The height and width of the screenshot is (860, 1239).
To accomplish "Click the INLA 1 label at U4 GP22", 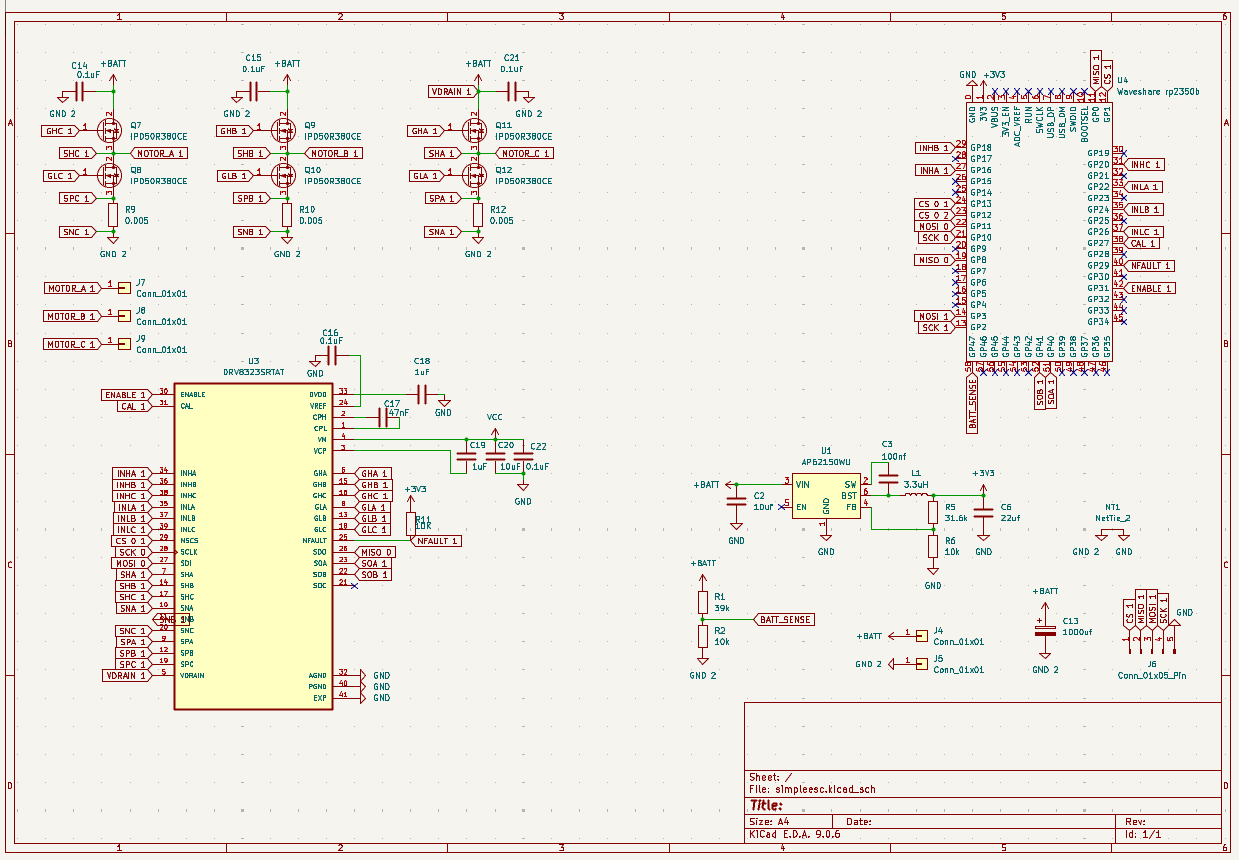I will tap(1145, 187).
